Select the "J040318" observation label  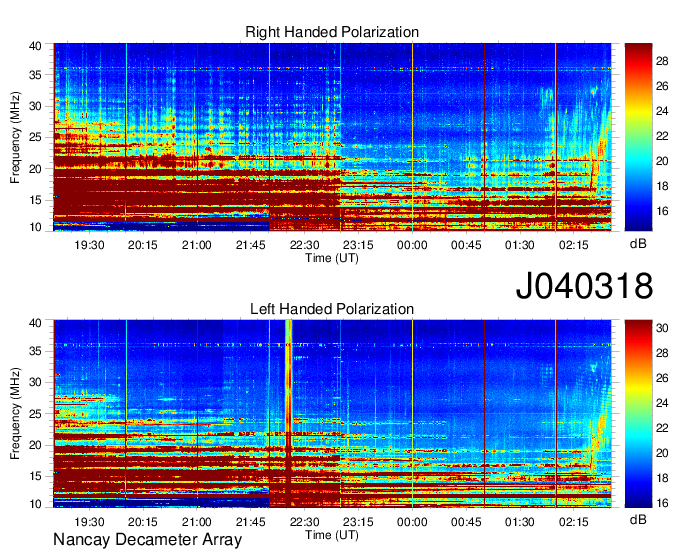(x=584, y=285)
